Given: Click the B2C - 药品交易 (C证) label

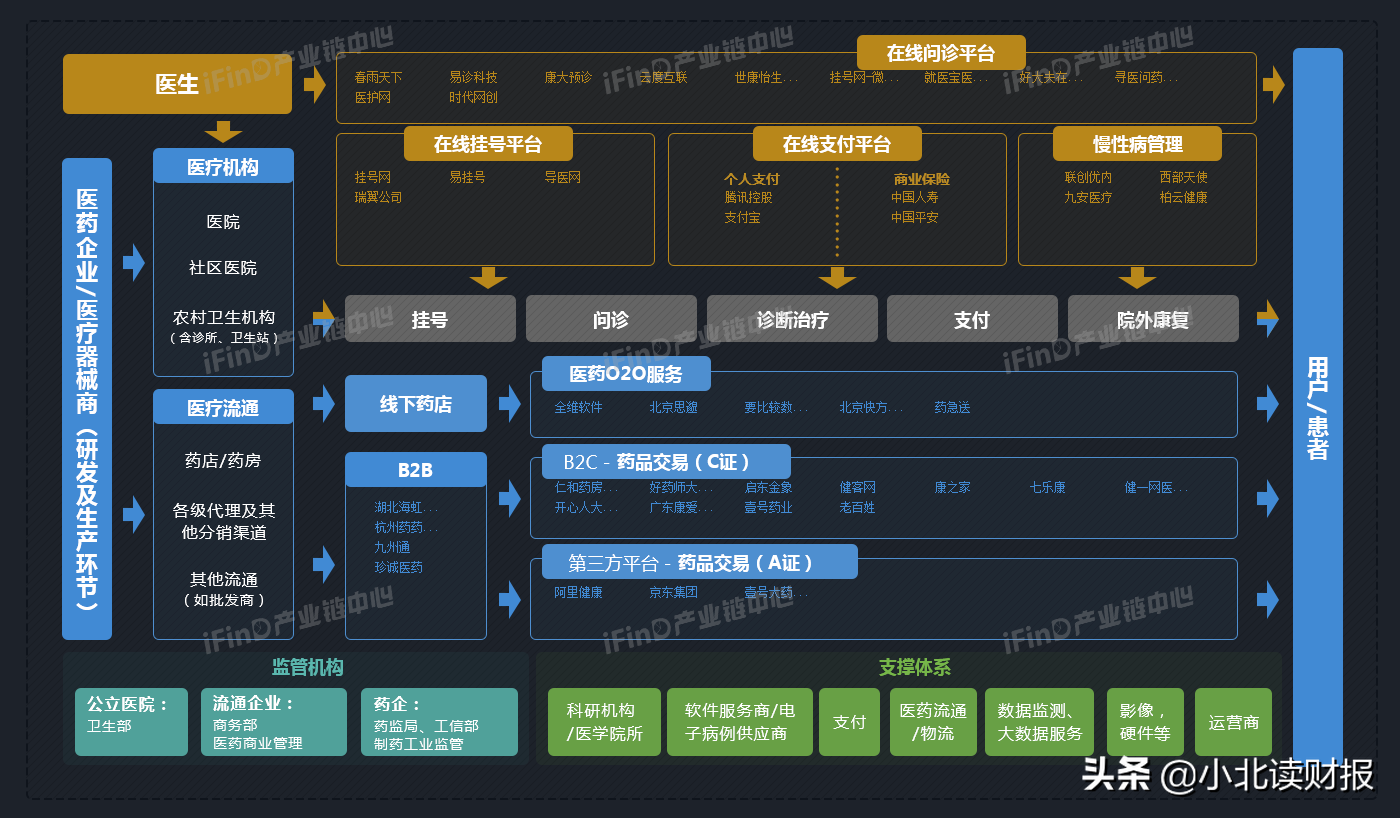Looking at the screenshot, I should click(666, 462).
